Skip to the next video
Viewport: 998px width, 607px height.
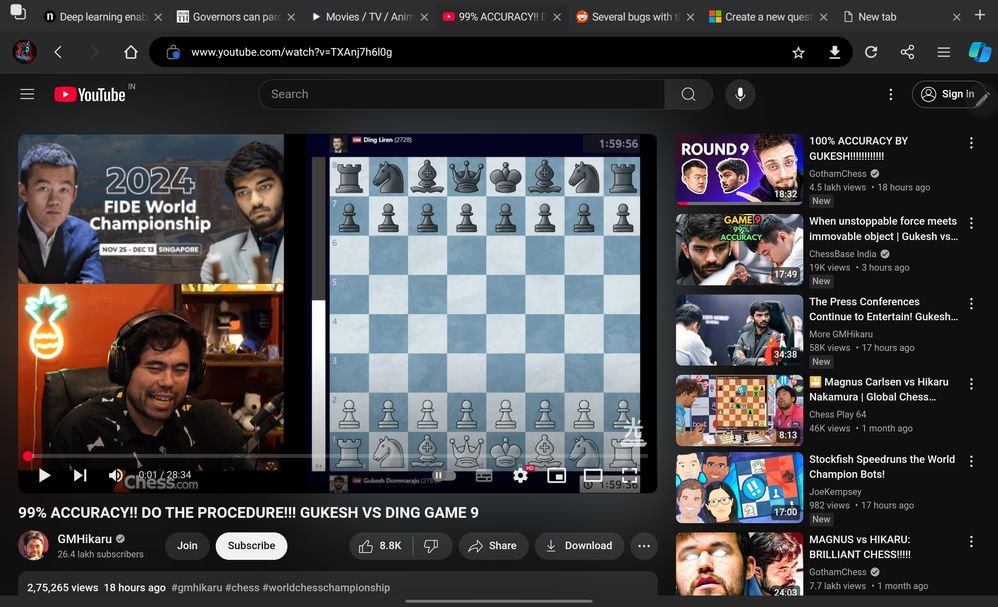pyautogui.click(x=80, y=475)
